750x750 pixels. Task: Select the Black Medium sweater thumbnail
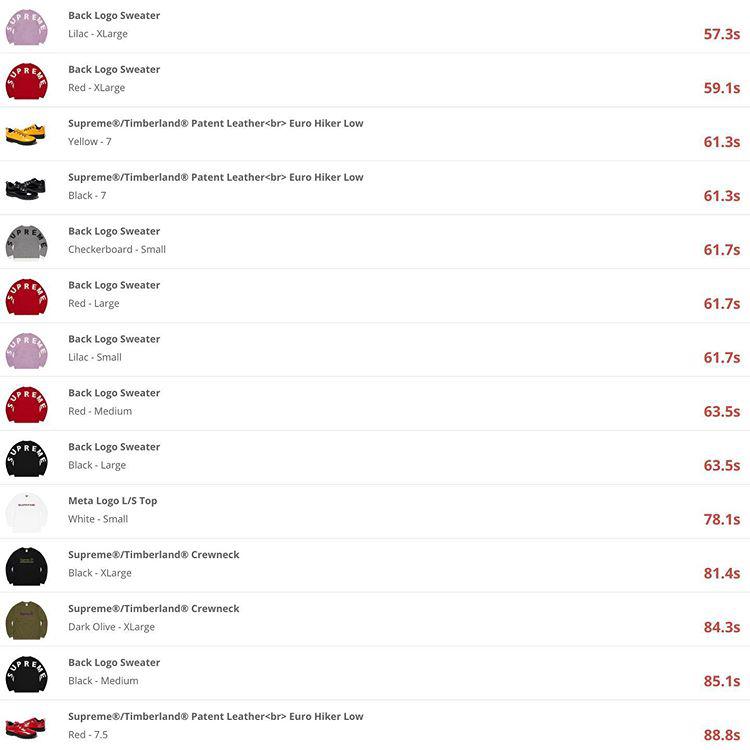26,675
